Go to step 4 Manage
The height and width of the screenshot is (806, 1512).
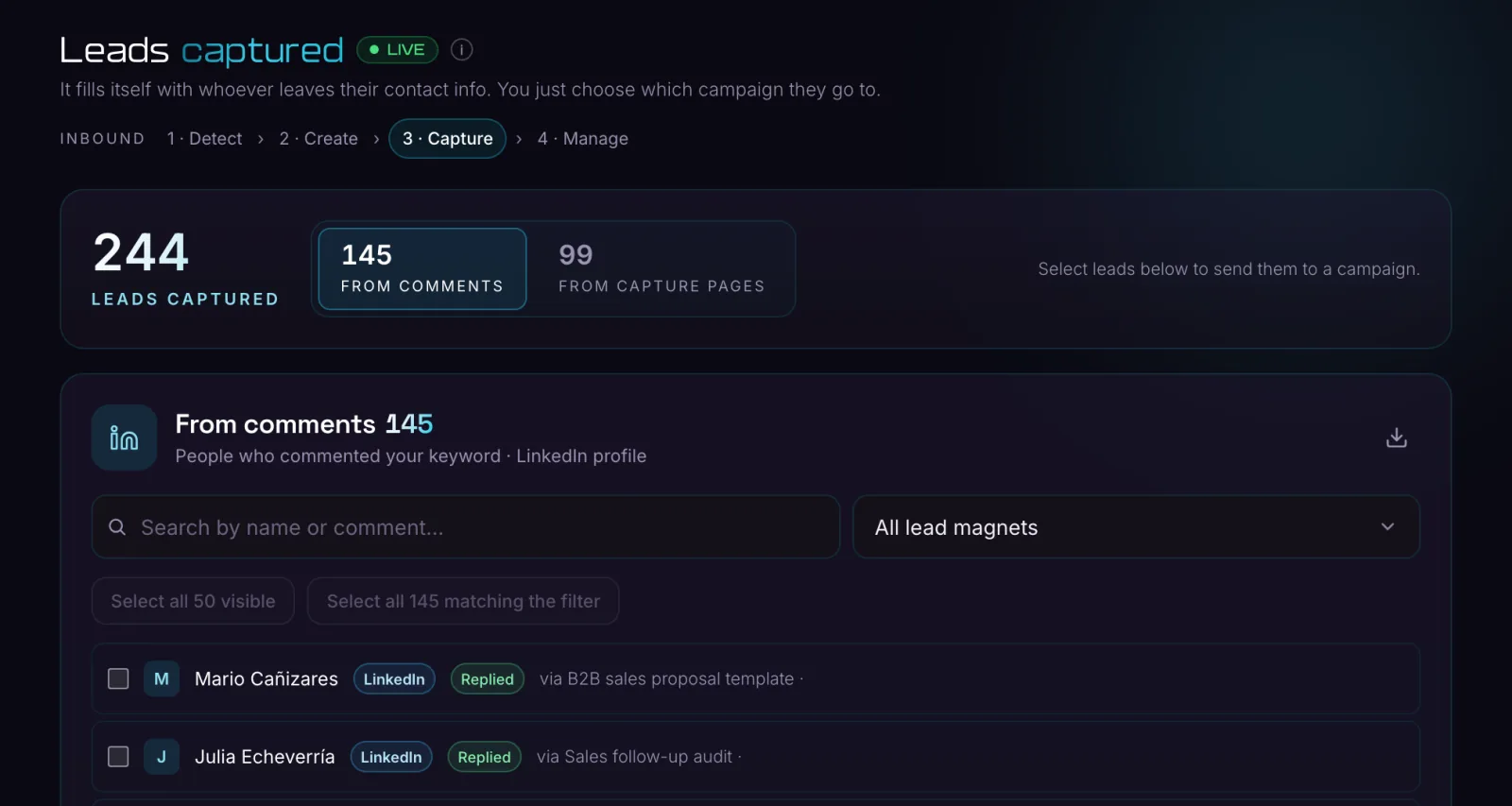tap(582, 139)
